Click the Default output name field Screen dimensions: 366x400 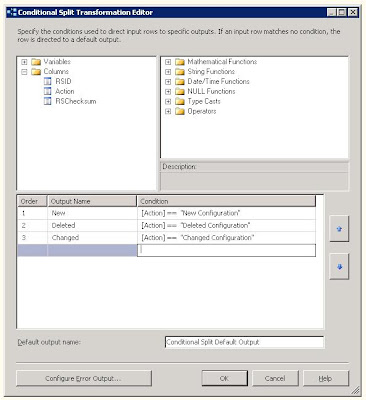point(244,342)
